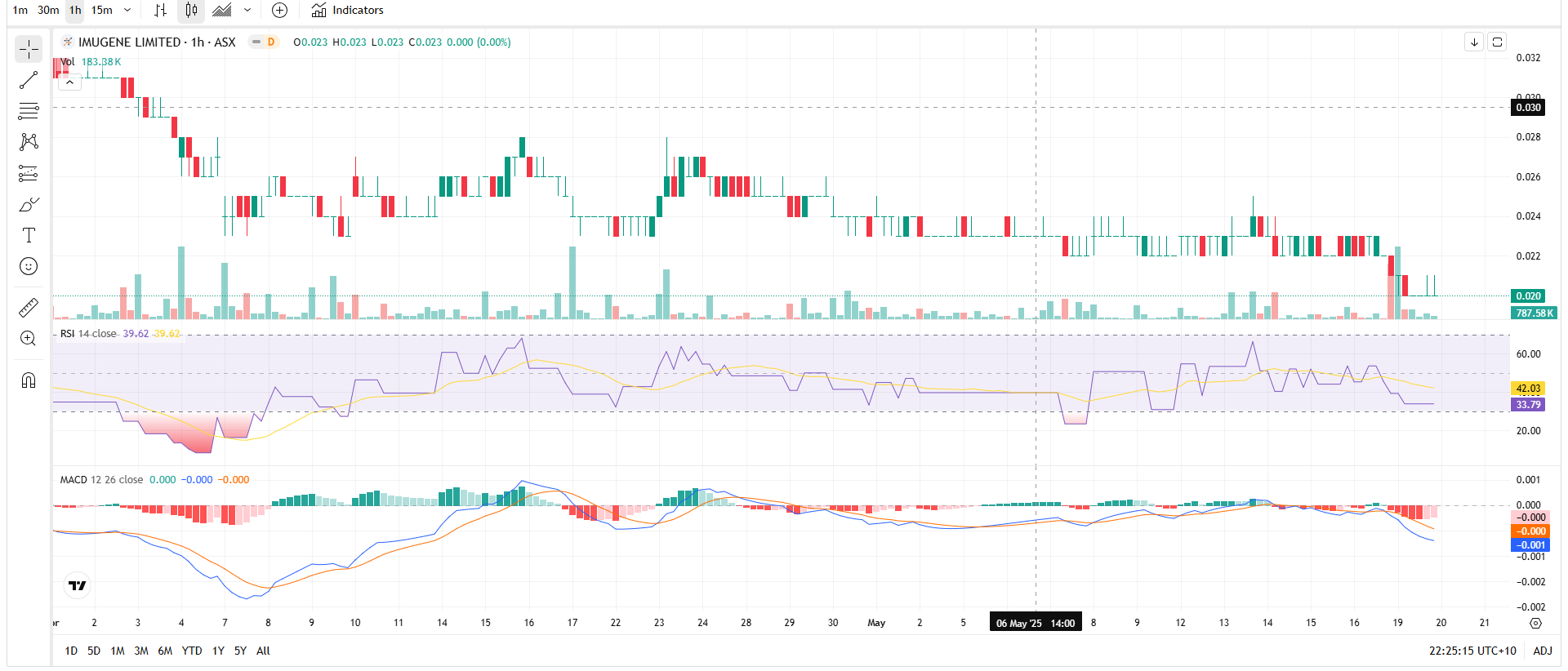The image size is (1568, 671).
Task: Click the compare or add symbol plus icon
Action: (279, 10)
